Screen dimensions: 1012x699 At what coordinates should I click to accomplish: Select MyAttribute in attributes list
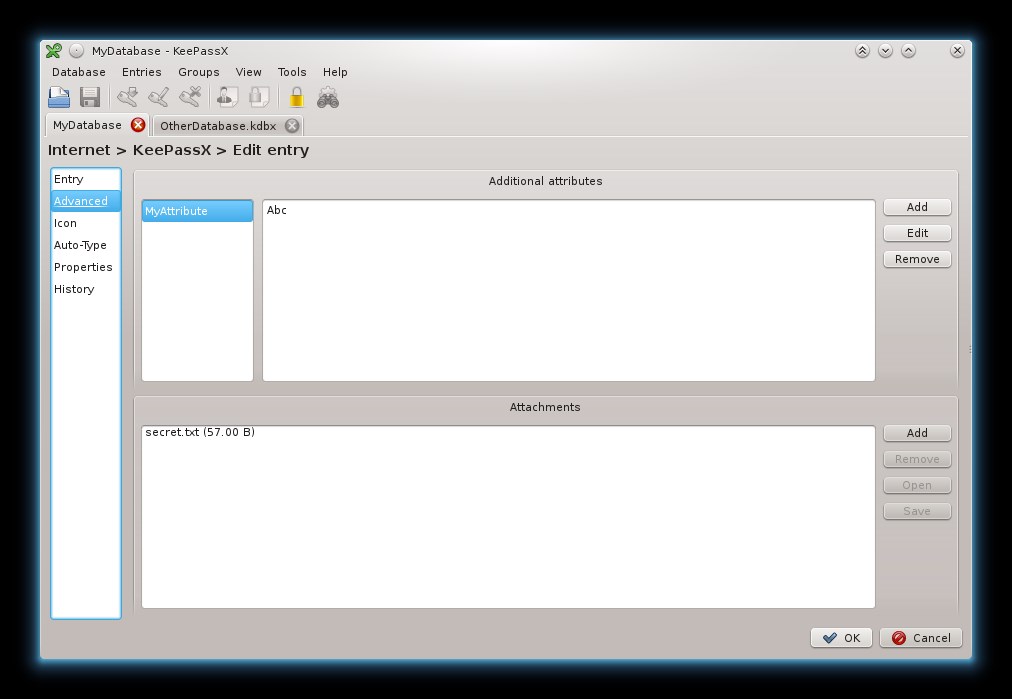[197, 211]
